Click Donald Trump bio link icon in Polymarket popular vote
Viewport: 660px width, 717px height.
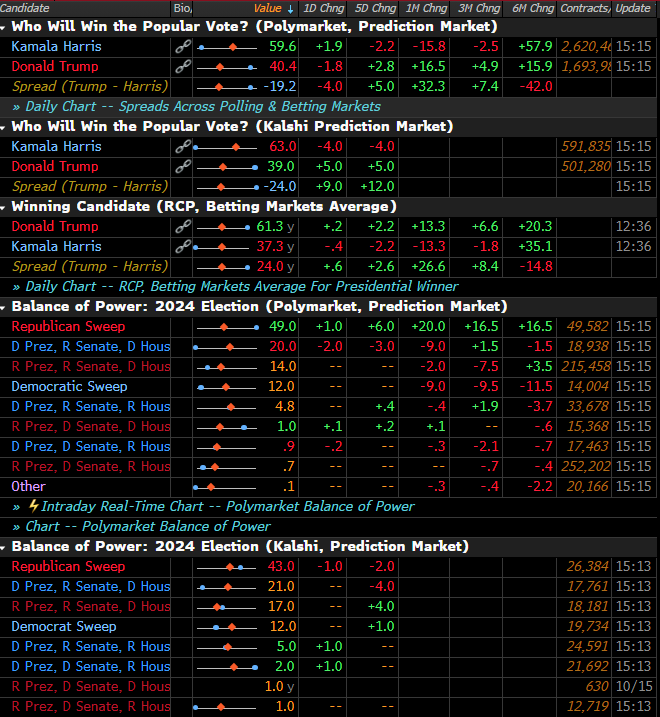(x=182, y=67)
